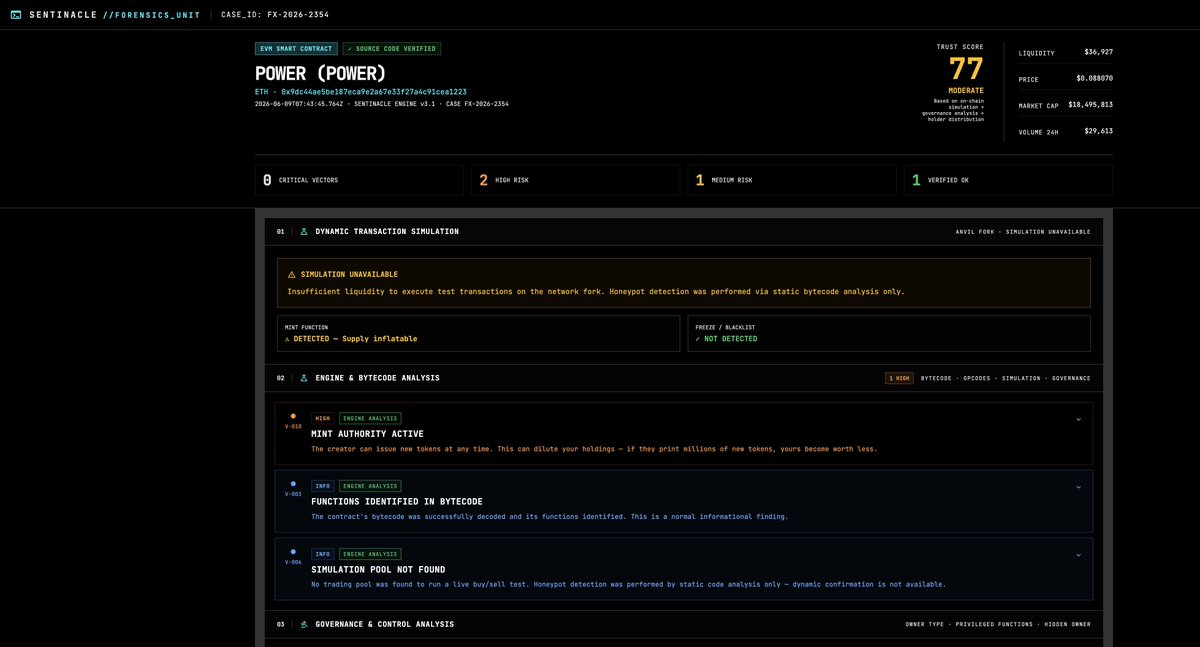Screen dimensions: 1200x647
Task: Expand the Mint Authority Active finding chevron
Action: coord(1078,419)
